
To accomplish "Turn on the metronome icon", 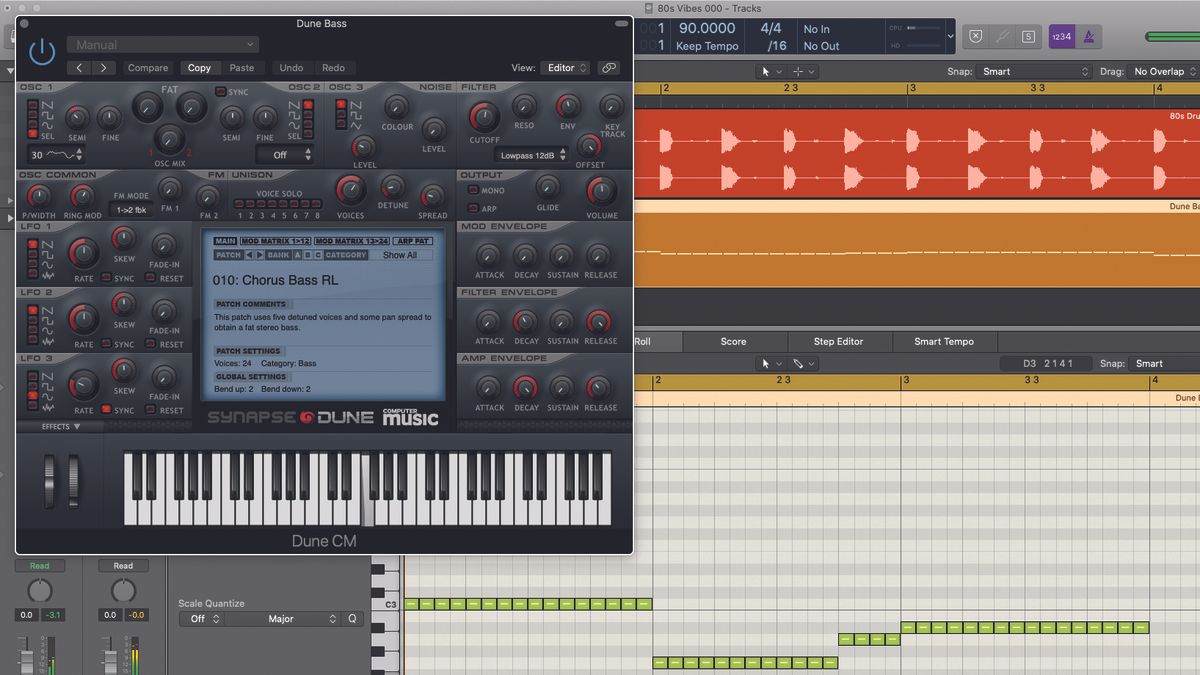I will click(1090, 36).
